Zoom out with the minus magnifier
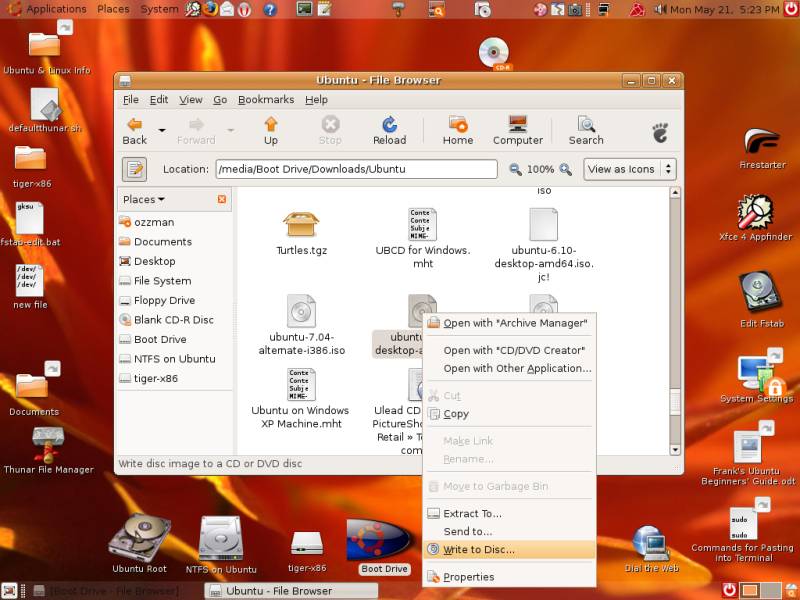 click(515, 169)
